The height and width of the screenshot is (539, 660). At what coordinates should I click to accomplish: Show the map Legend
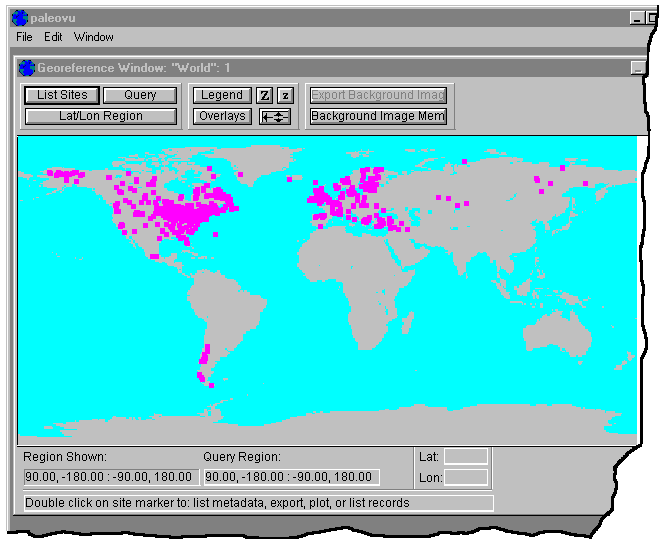221,95
